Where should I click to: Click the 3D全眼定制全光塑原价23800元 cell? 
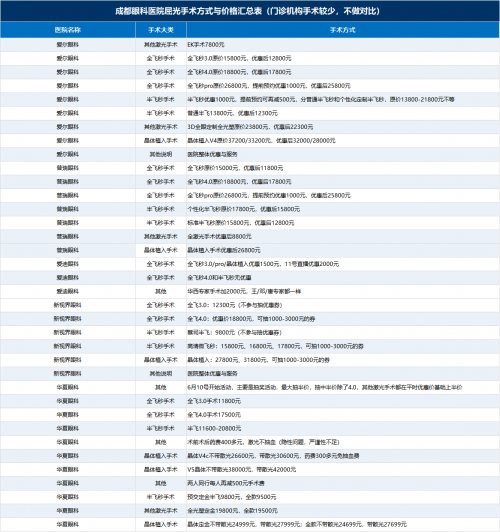[343, 127]
